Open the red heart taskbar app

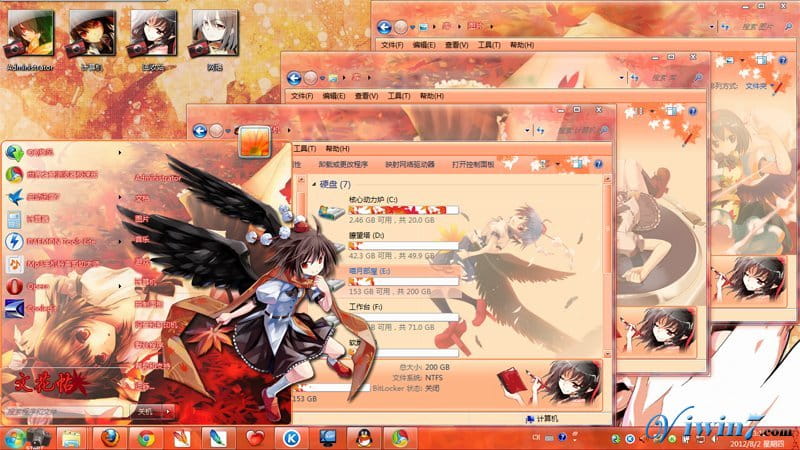pos(255,437)
